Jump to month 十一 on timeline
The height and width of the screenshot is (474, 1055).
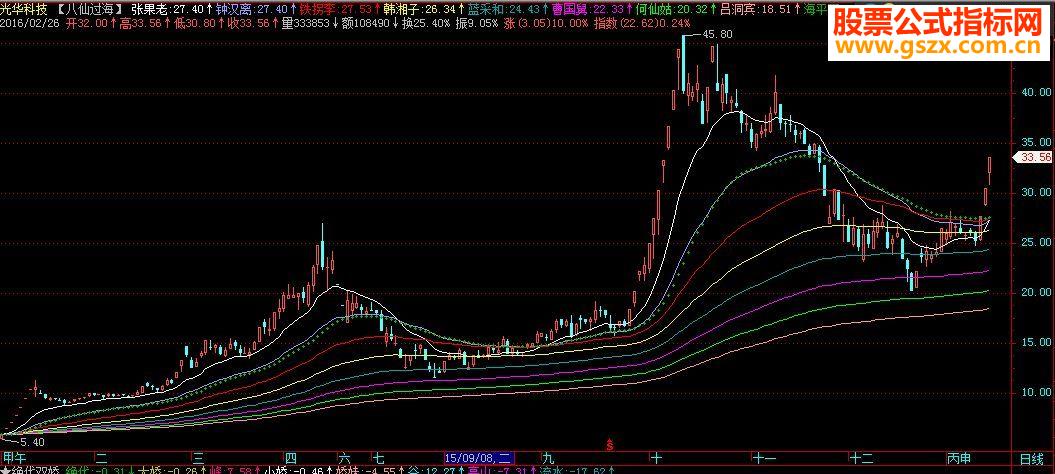(x=764, y=459)
